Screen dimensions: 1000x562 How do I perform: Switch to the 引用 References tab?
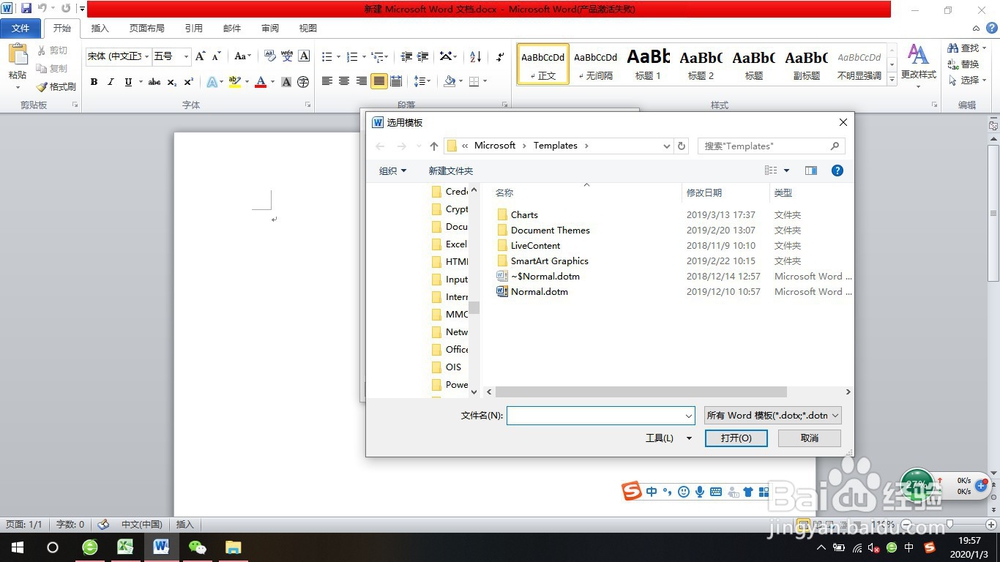(x=194, y=28)
